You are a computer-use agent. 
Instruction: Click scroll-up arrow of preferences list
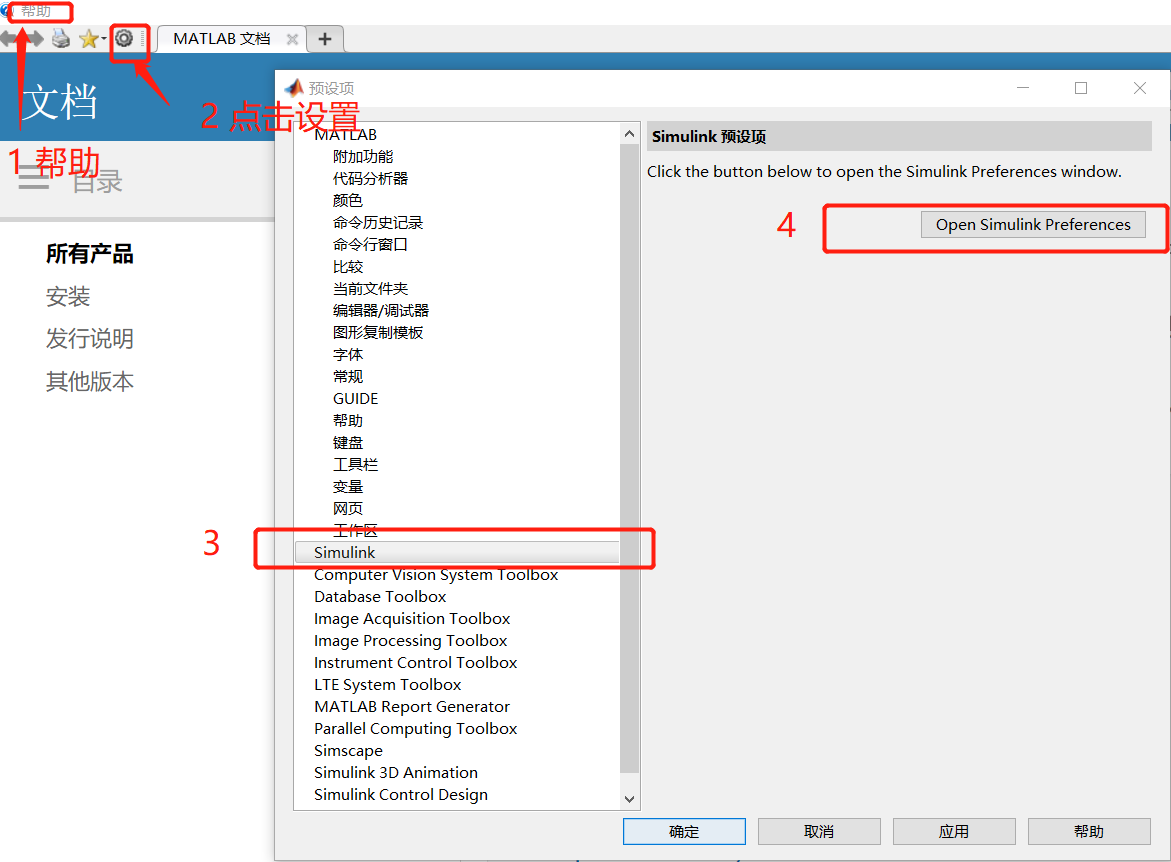pyautogui.click(x=630, y=134)
